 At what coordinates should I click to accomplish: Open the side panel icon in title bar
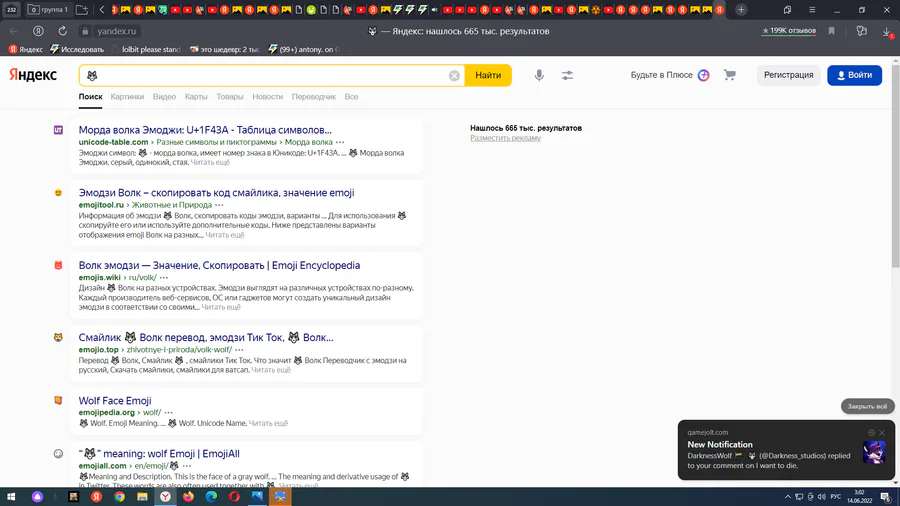(x=788, y=10)
